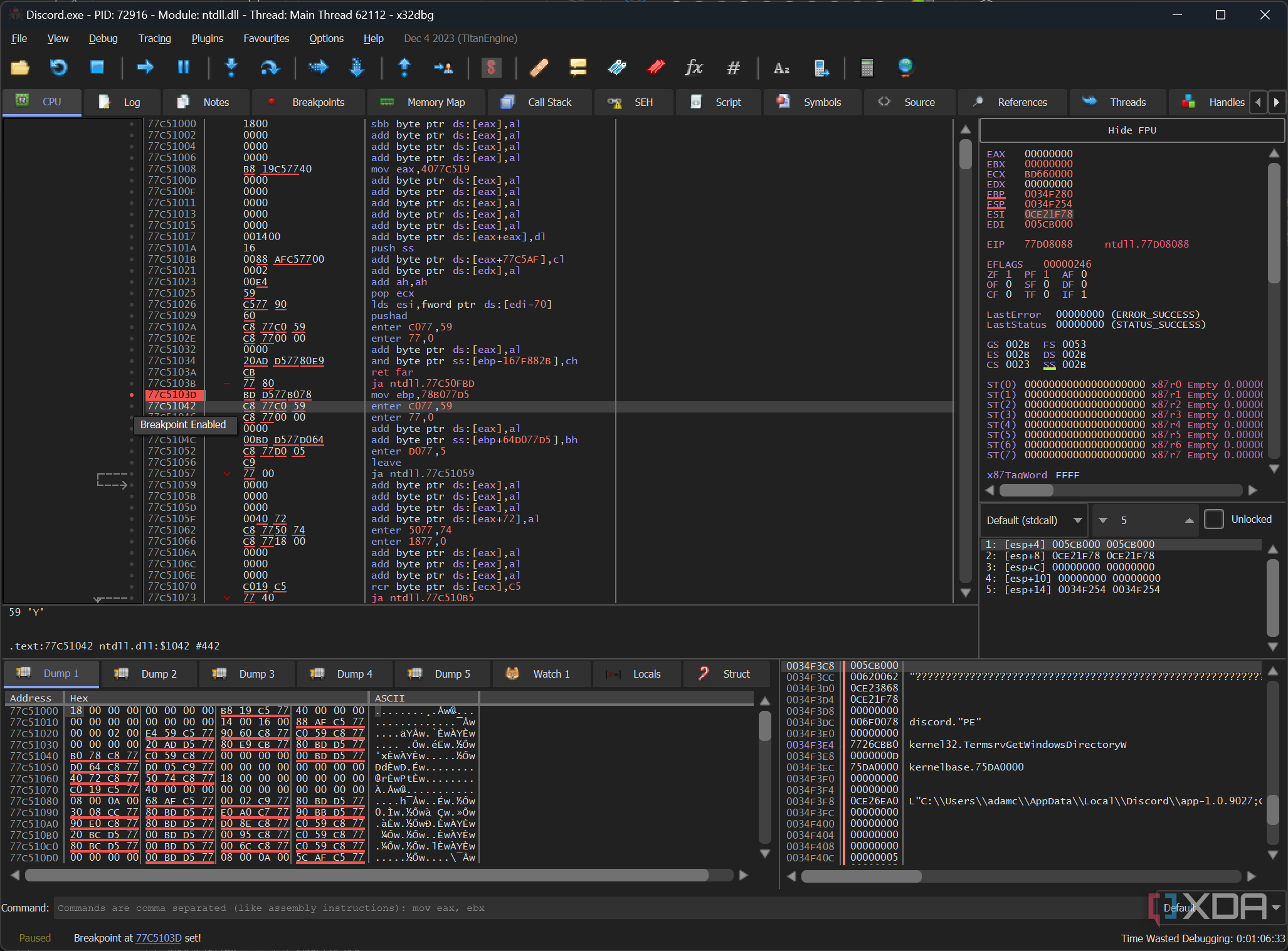Click the Restart debuggee icon
This screenshot has width=1288, height=951.
tap(58, 67)
